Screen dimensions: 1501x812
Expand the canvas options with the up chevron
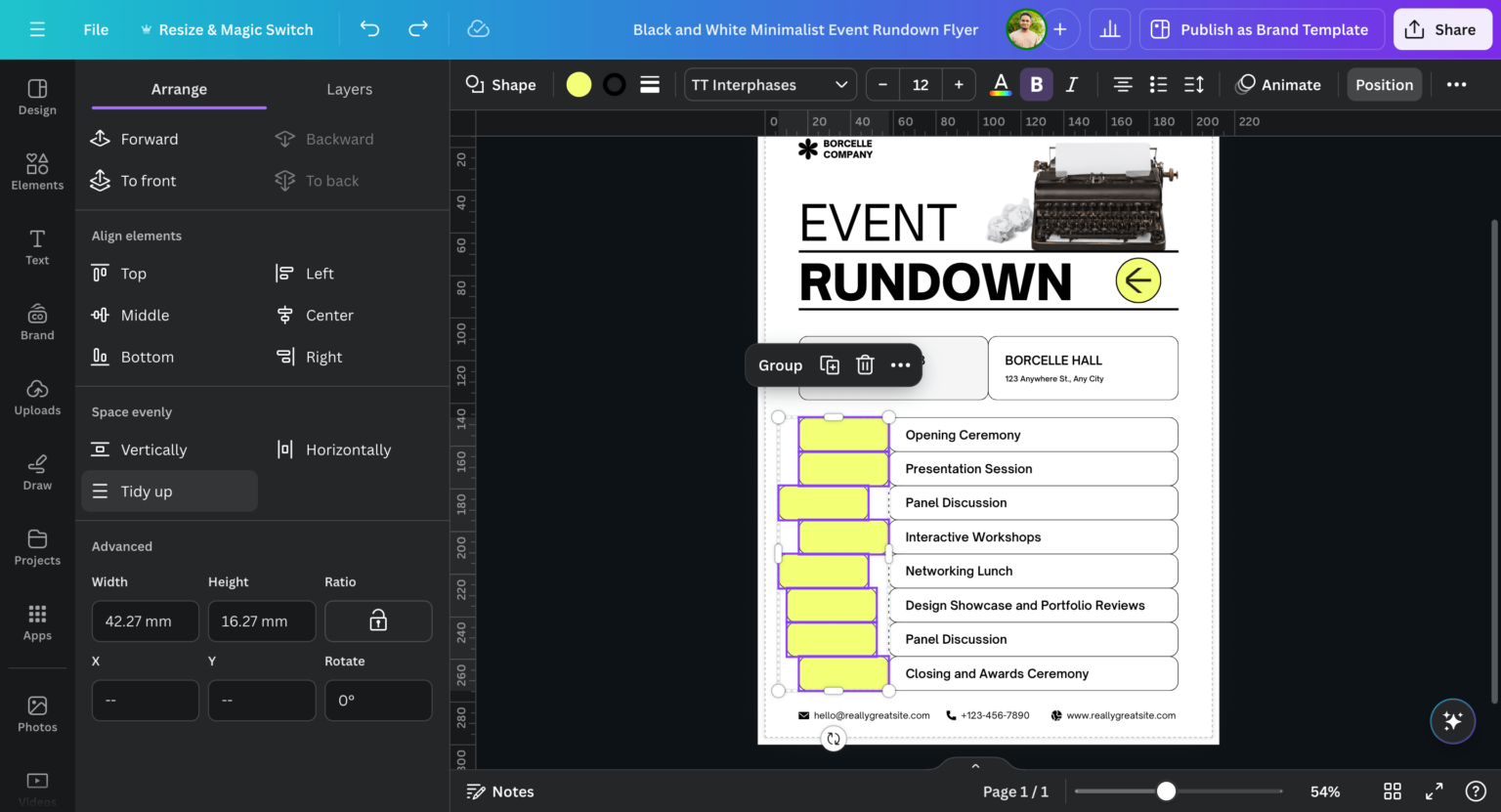click(974, 766)
